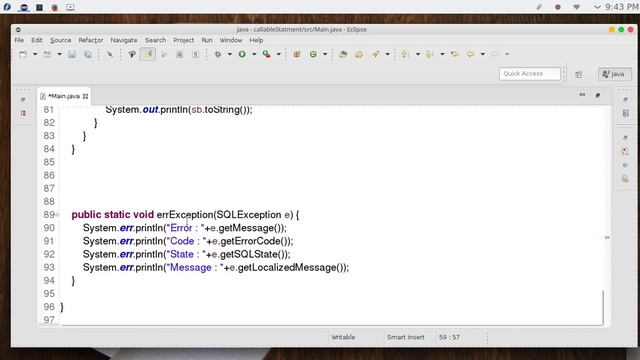Select the *Main.java editor tab
Image resolution: width=640 pixels, height=360 pixels.
(64, 96)
